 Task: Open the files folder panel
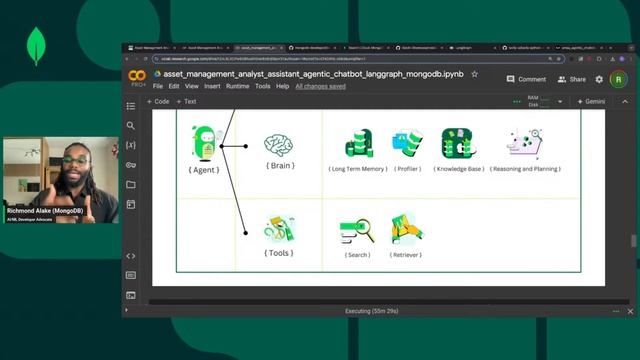(131, 184)
